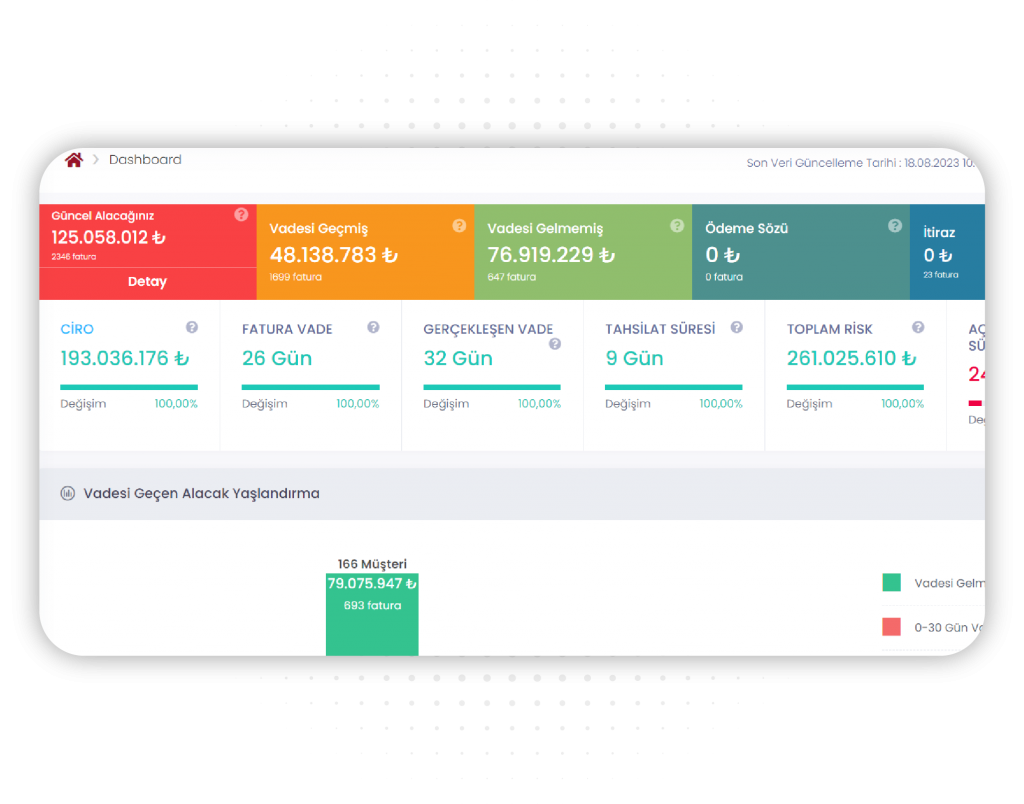The image size is (1024, 804).
Task: Open the Dashboard breadcrumb link
Action: coord(145,160)
